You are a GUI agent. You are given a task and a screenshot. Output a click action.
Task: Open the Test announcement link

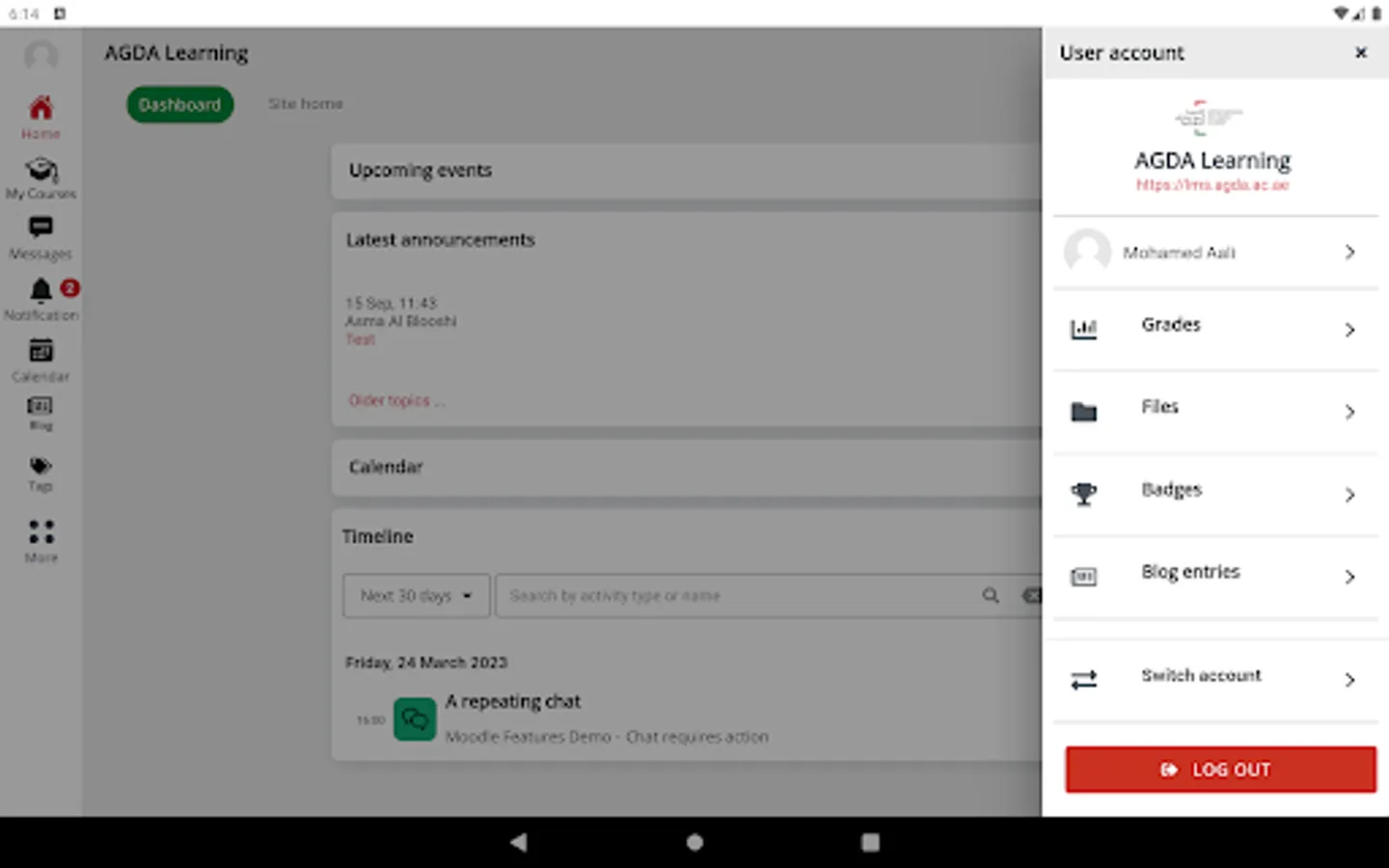point(360,339)
